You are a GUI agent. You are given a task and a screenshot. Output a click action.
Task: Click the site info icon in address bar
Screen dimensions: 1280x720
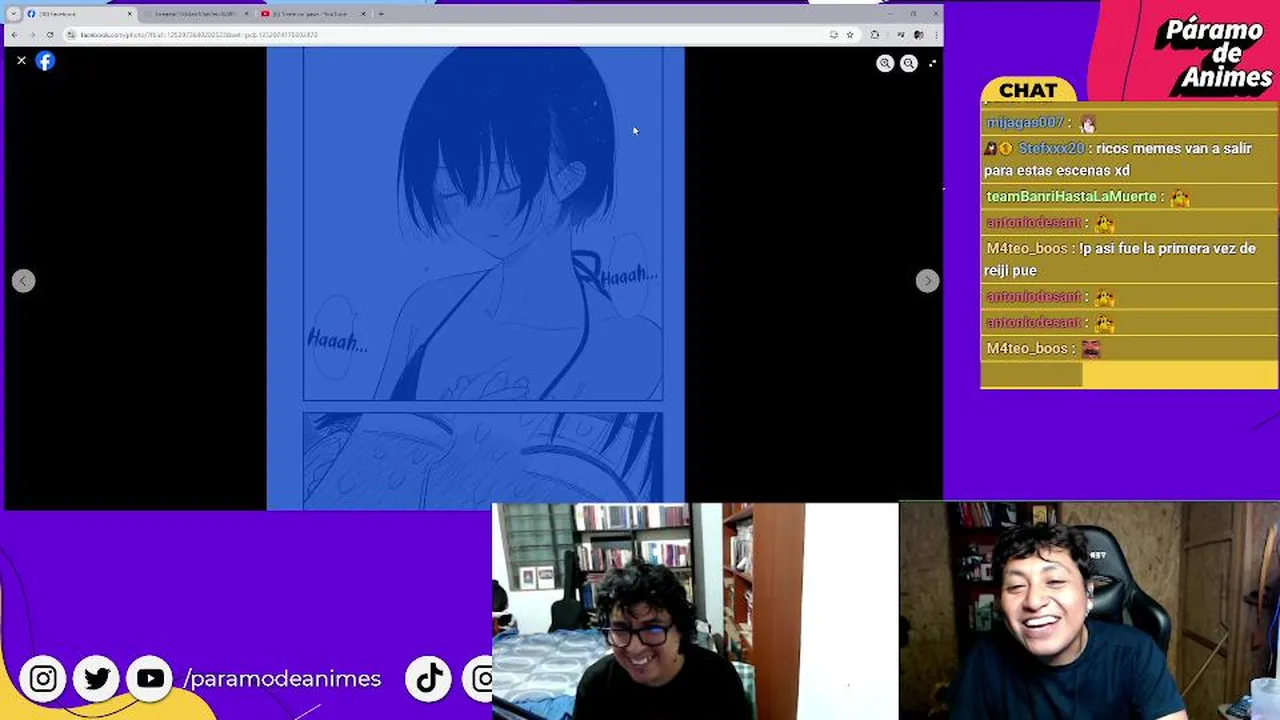coord(72,34)
